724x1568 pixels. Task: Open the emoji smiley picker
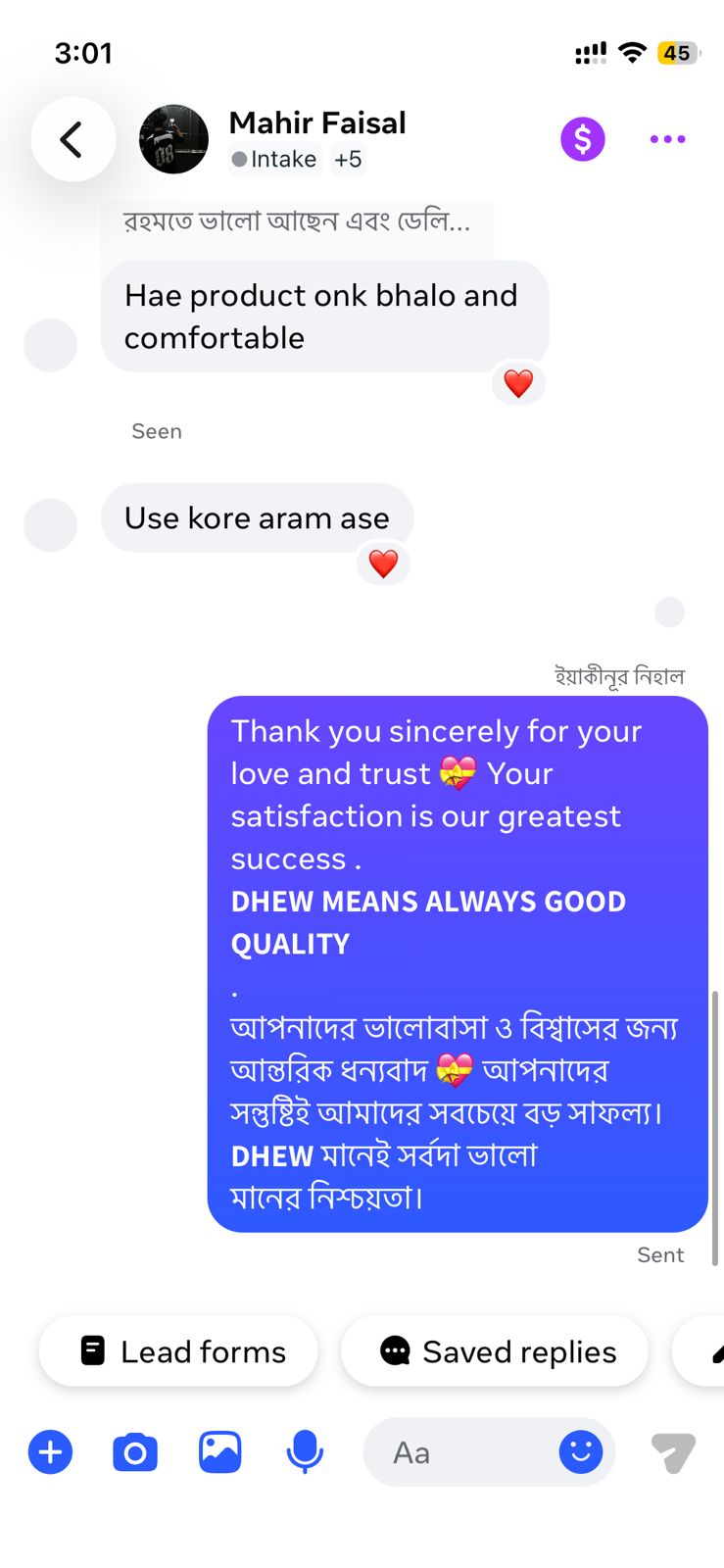point(581,1451)
